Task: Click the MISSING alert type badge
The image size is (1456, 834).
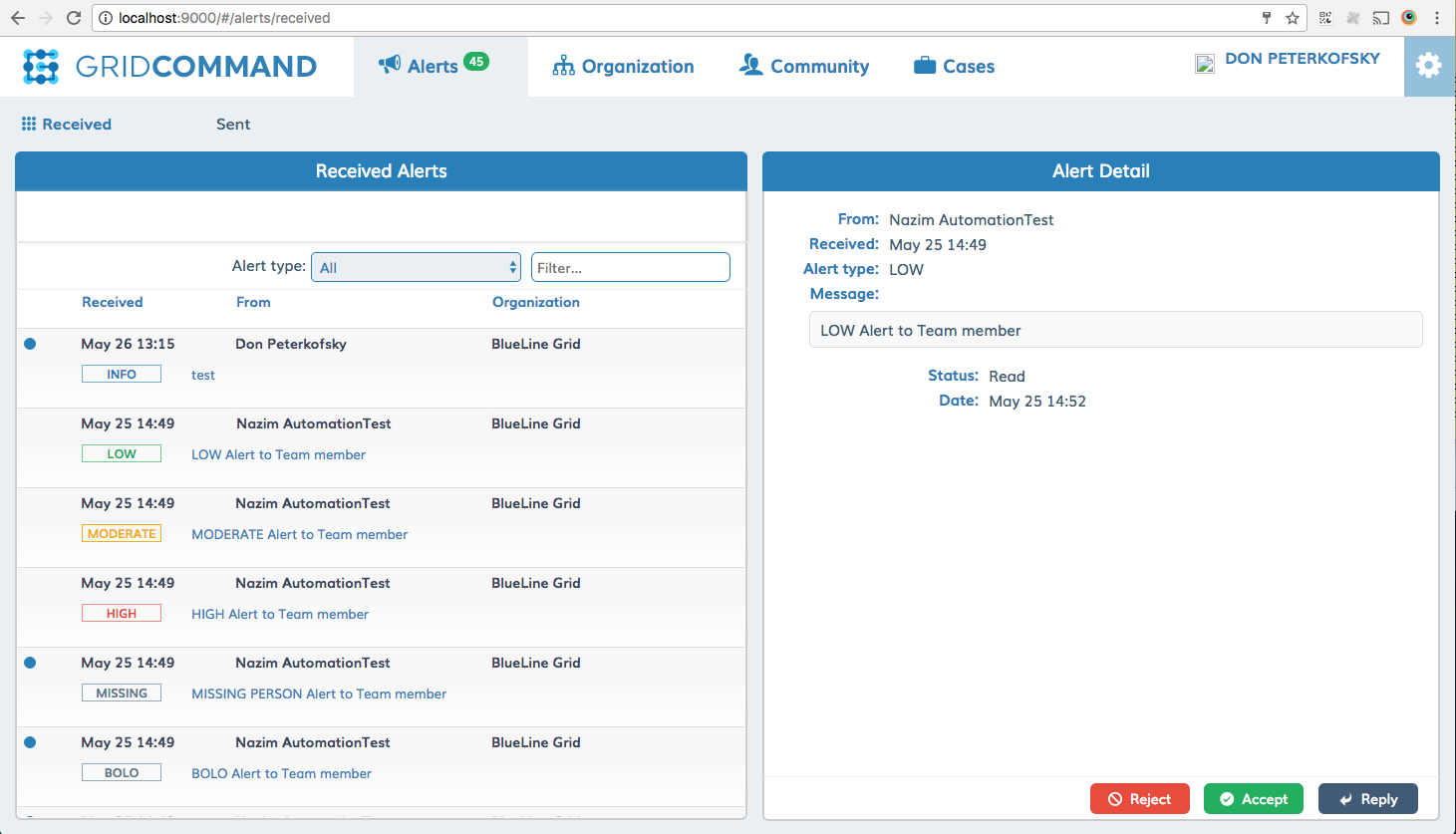Action: (x=122, y=694)
